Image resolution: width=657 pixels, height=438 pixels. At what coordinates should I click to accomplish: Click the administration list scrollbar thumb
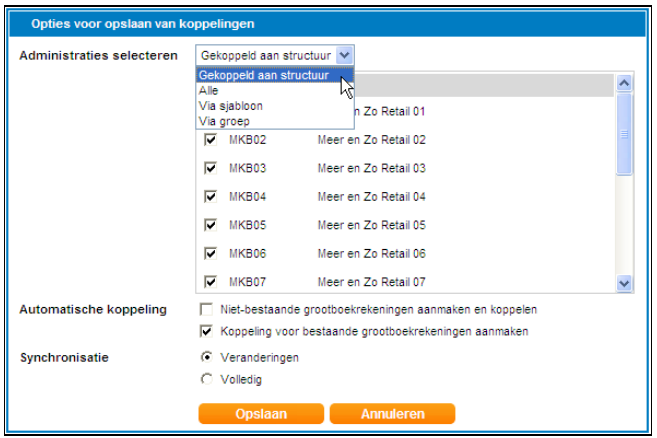(625, 135)
